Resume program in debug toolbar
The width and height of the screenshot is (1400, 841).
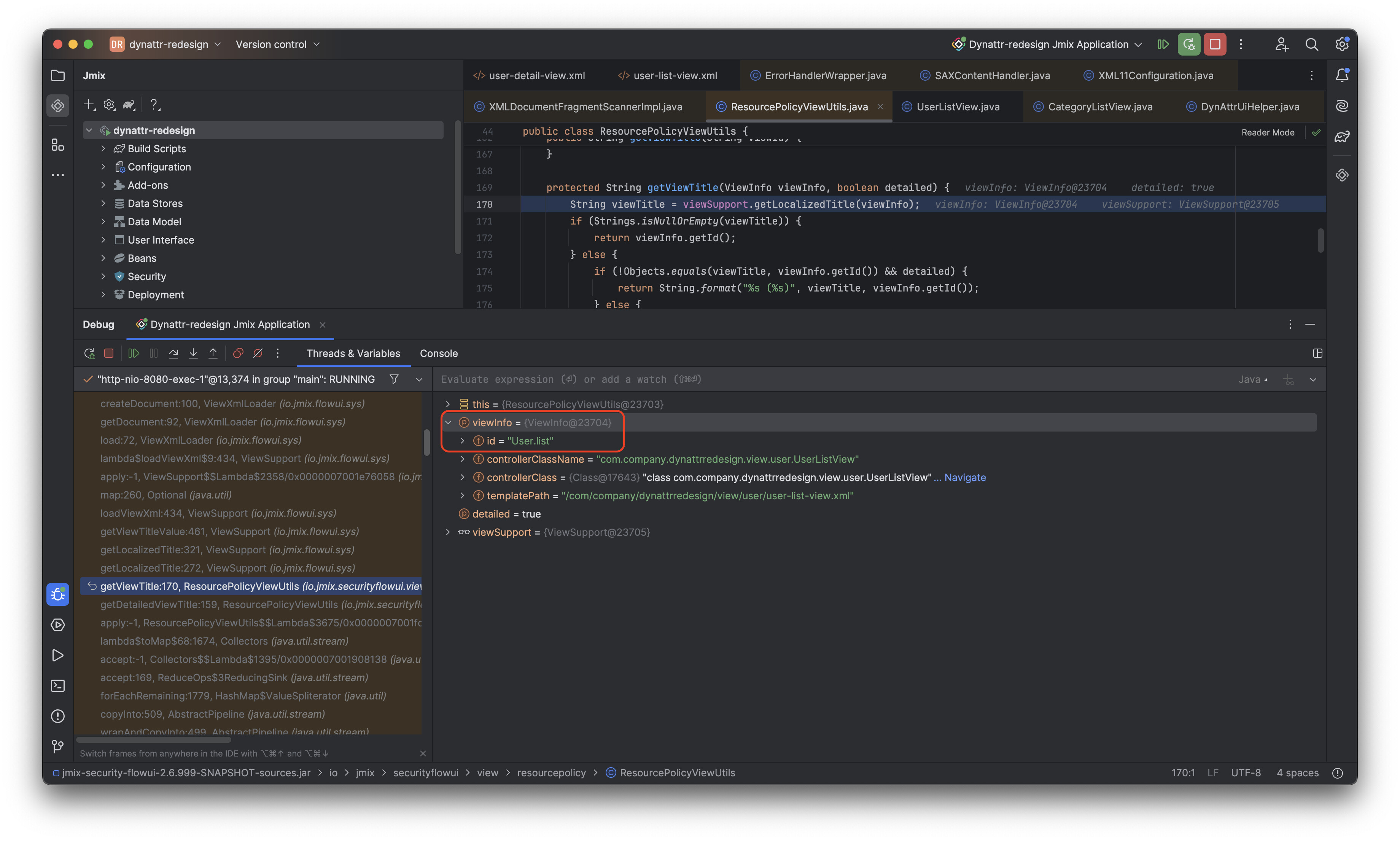point(134,353)
